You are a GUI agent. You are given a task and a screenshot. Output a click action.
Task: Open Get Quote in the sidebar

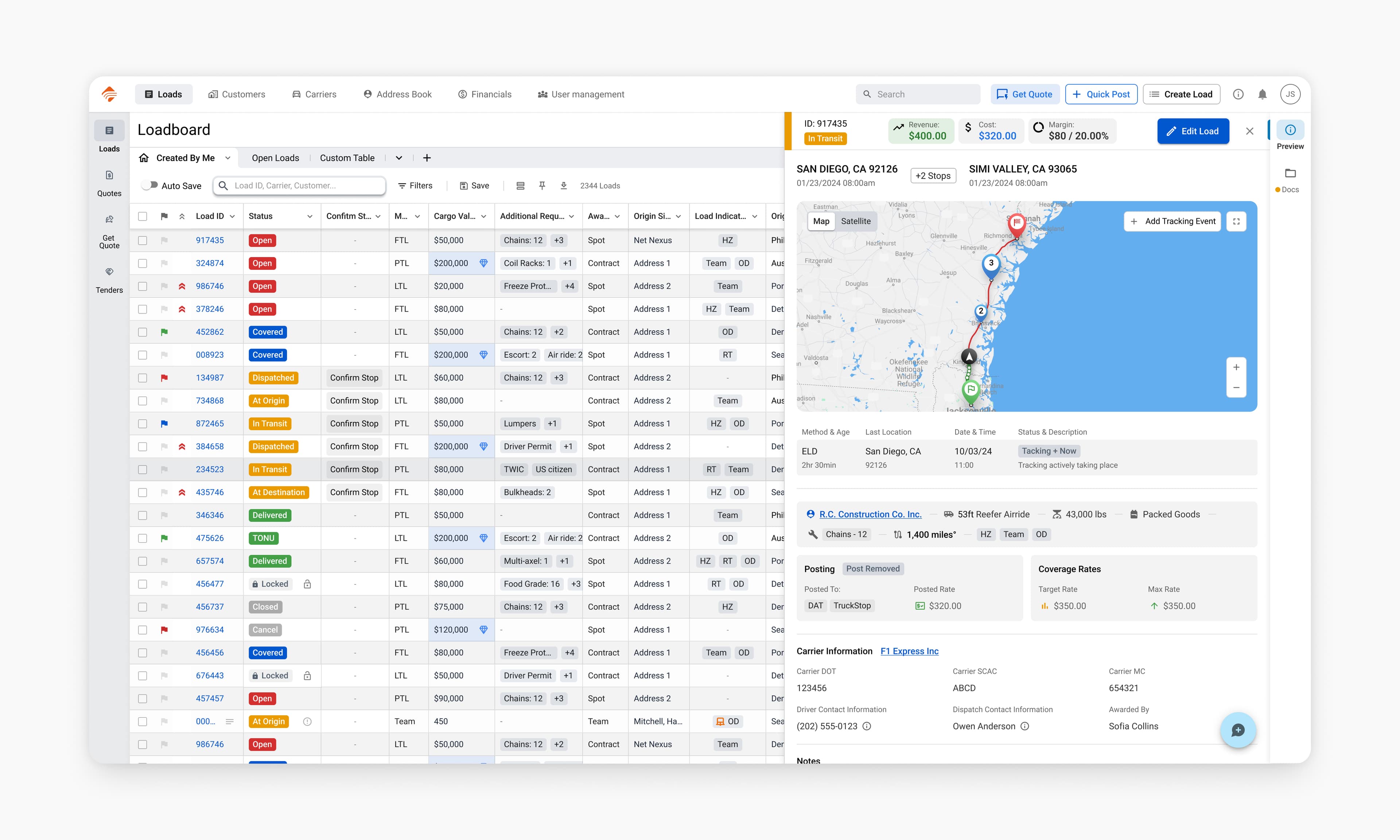(109, 232)
